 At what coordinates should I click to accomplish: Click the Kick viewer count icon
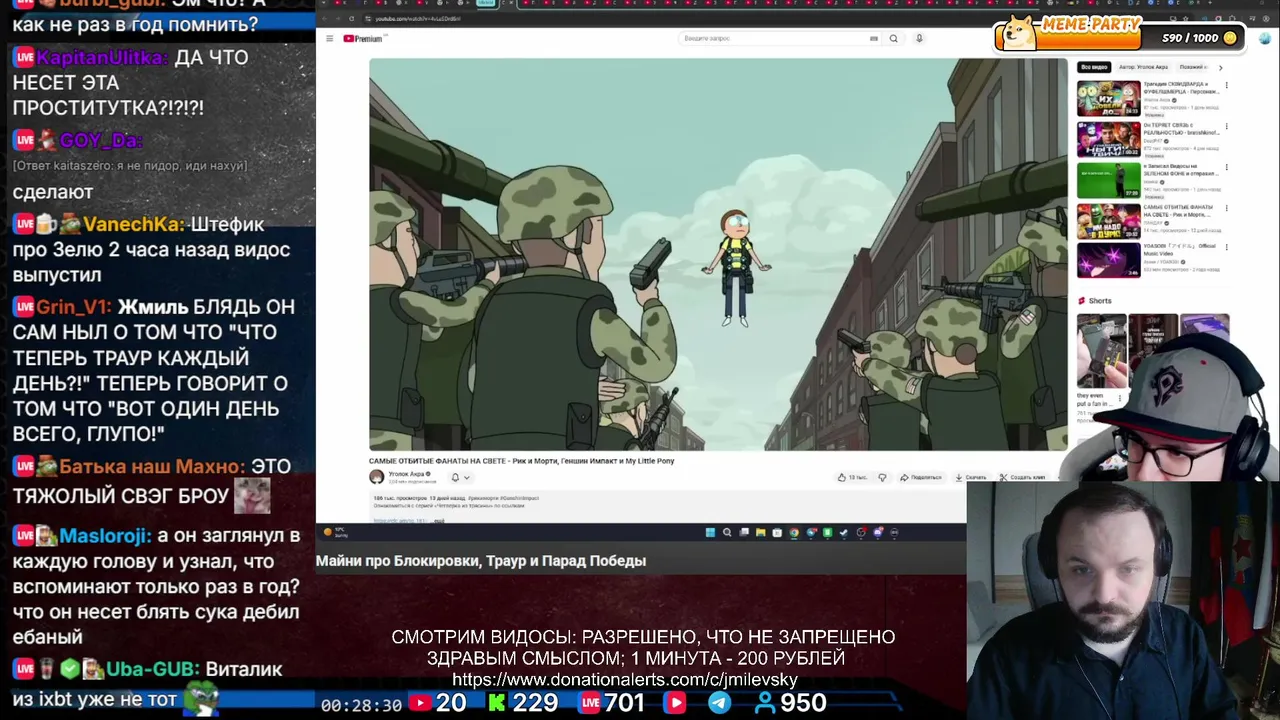point(496,703)
